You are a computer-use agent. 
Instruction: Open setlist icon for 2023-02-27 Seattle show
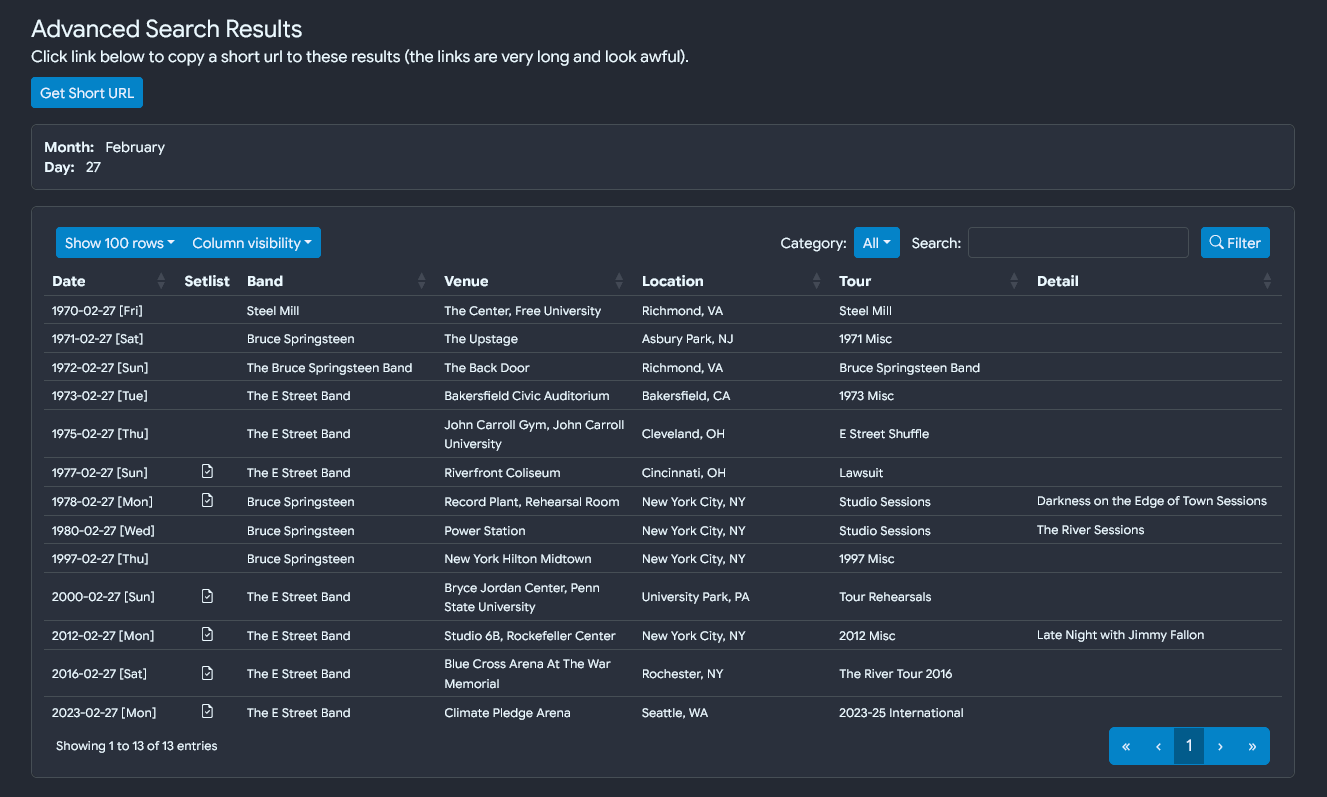207,712
